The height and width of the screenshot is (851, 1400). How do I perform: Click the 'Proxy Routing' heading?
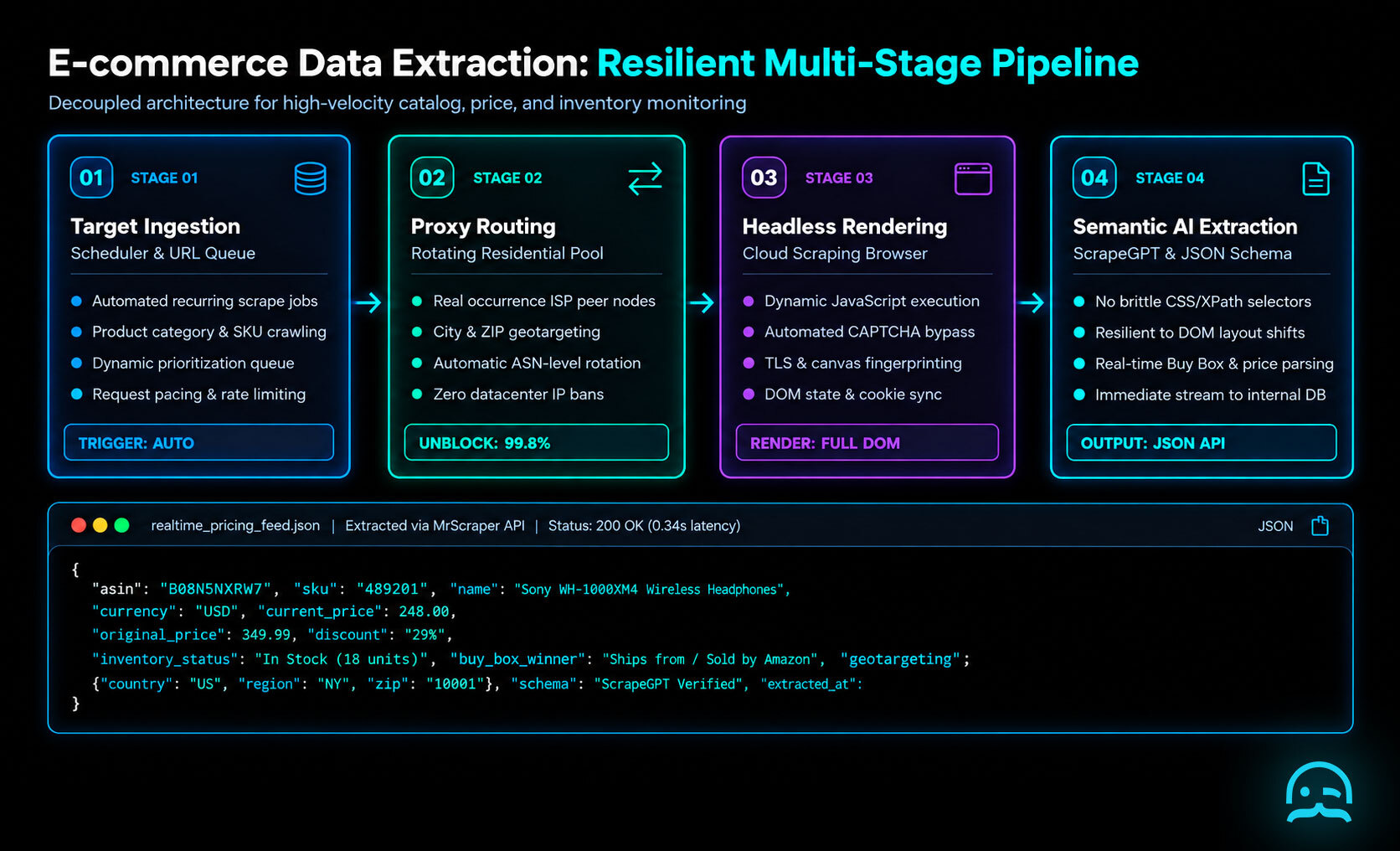coord(483,226)
